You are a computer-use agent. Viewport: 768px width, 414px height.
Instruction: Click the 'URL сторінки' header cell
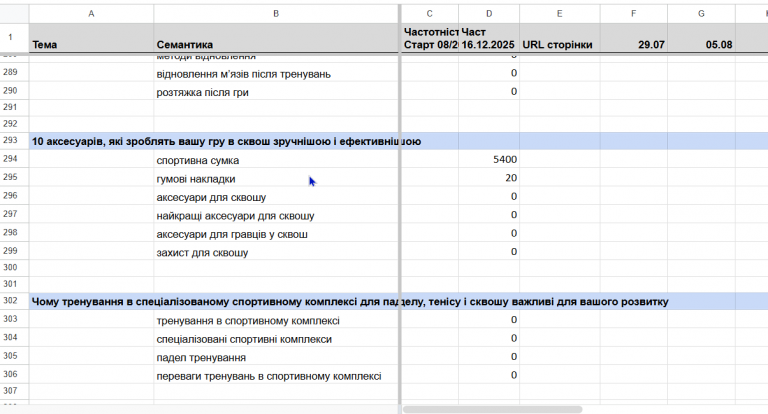559,38
